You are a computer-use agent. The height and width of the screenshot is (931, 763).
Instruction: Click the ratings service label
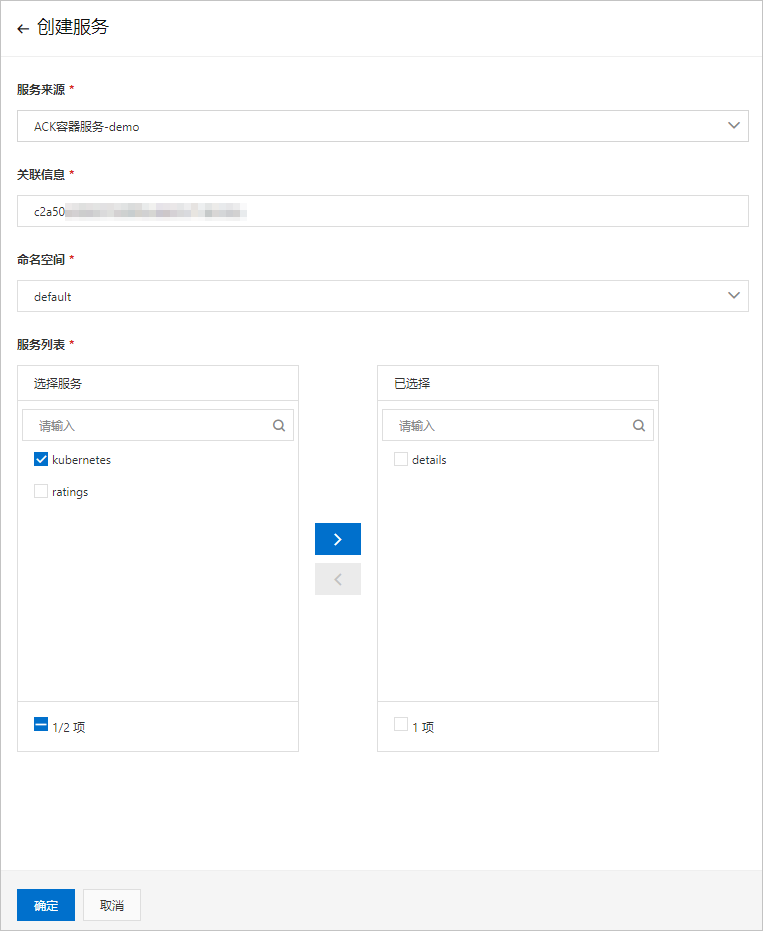tap(70, 492)
